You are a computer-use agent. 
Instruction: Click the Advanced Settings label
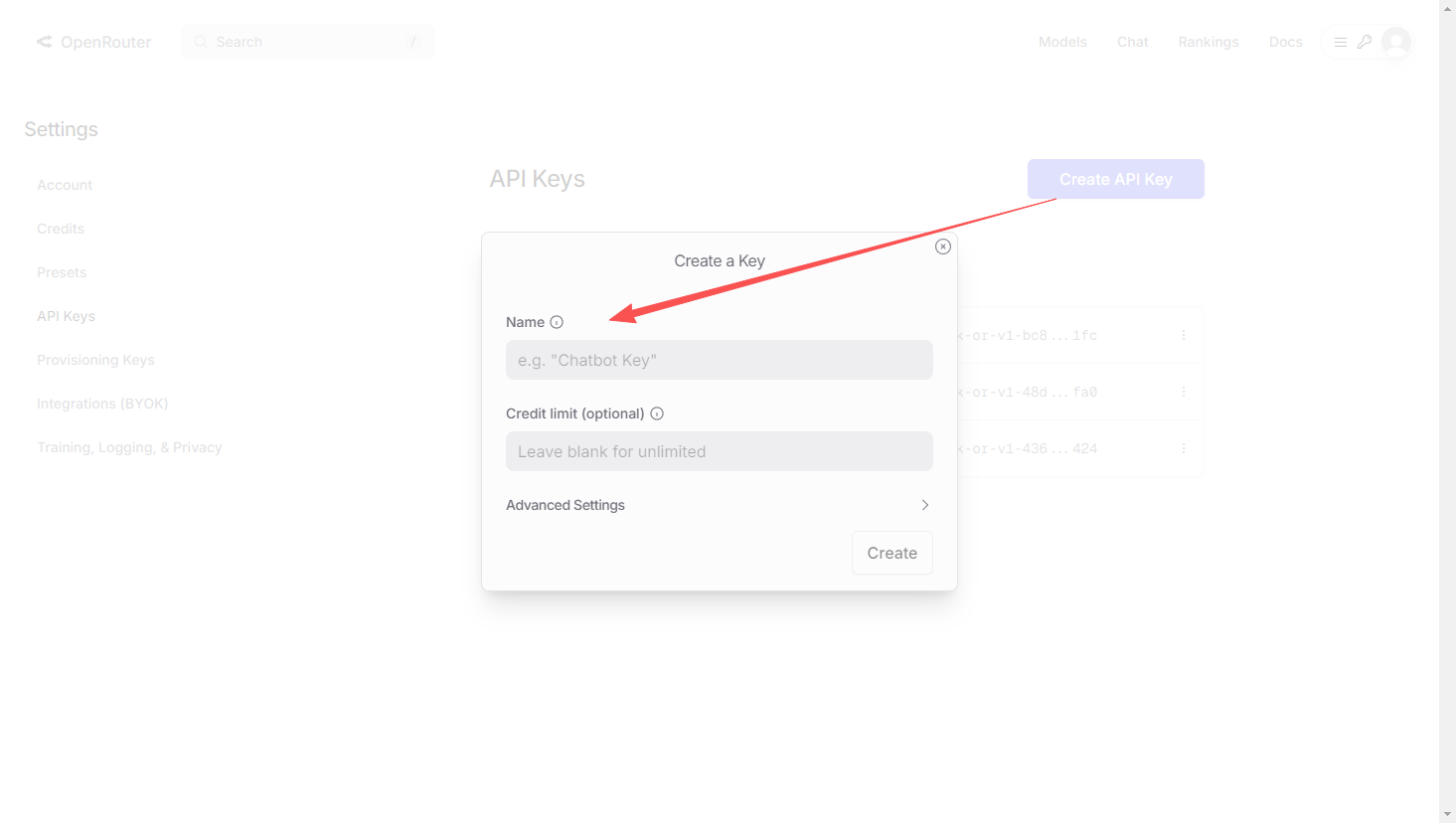click(x=566, y=505)
